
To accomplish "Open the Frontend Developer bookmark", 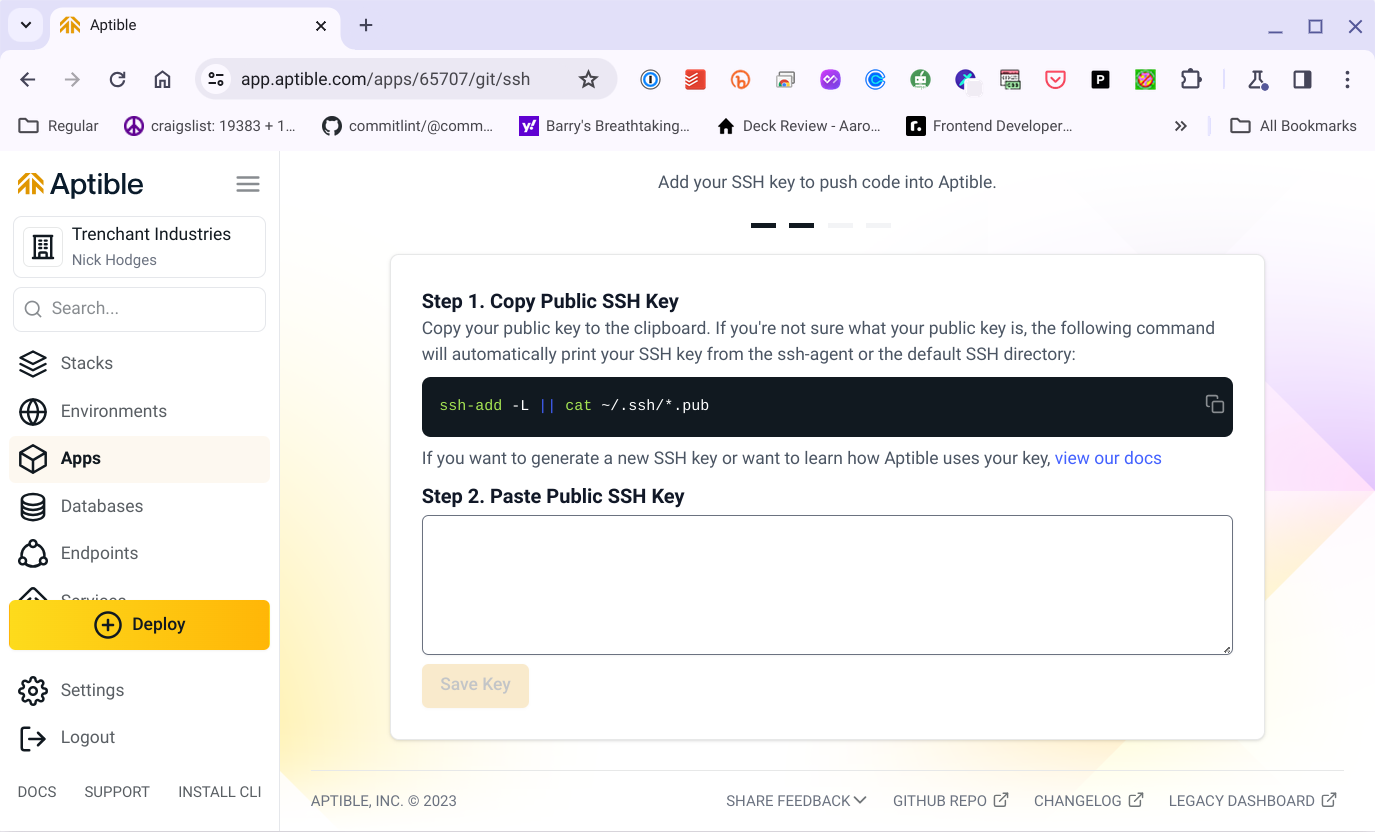I will click(x=989, y=126).
